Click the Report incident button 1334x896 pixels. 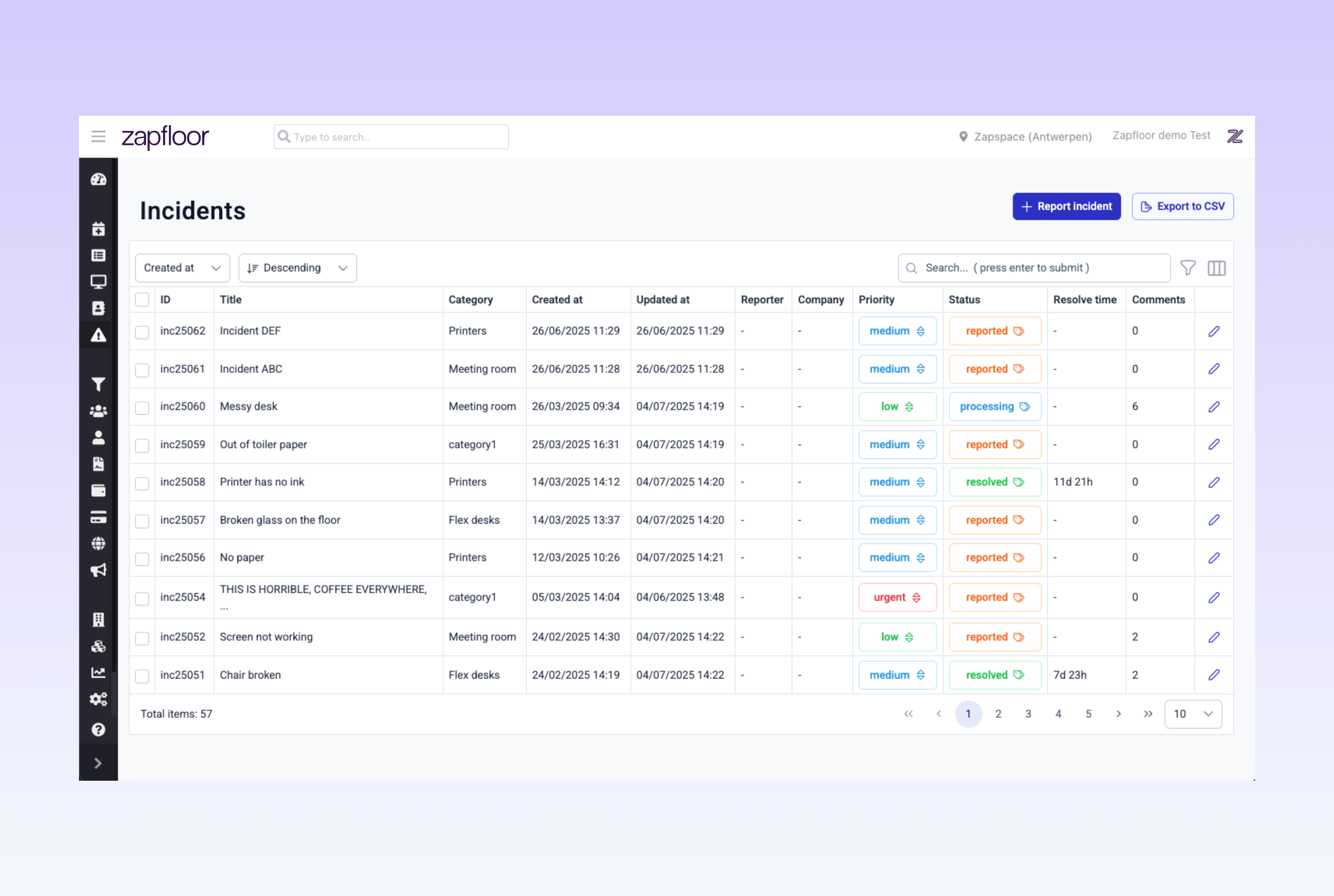1067,206
